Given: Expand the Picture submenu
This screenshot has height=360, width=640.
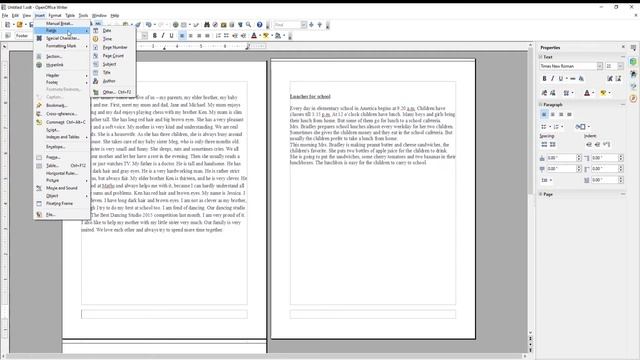Looking at the screenshot, I should pos(53,180).
